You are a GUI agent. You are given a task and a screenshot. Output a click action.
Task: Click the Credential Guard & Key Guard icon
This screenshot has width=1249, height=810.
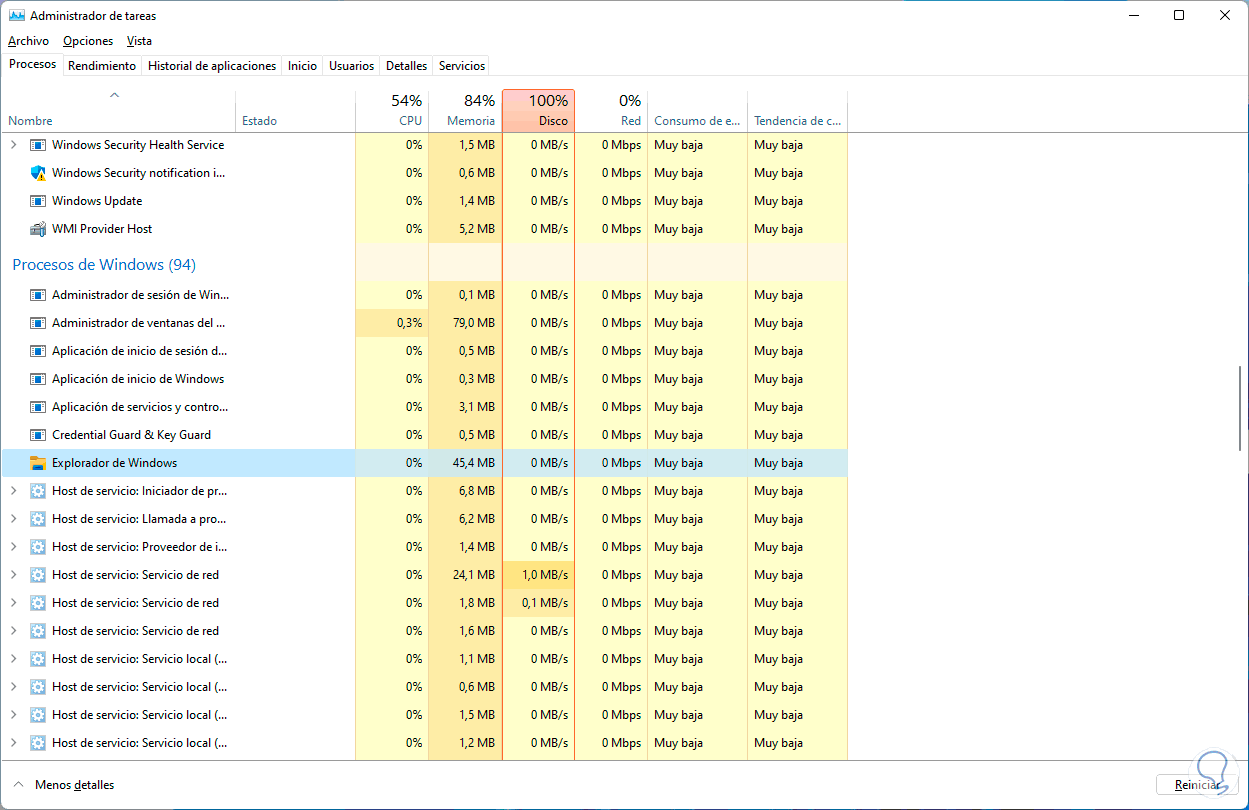pyautogui.click(x=38, y=435)
